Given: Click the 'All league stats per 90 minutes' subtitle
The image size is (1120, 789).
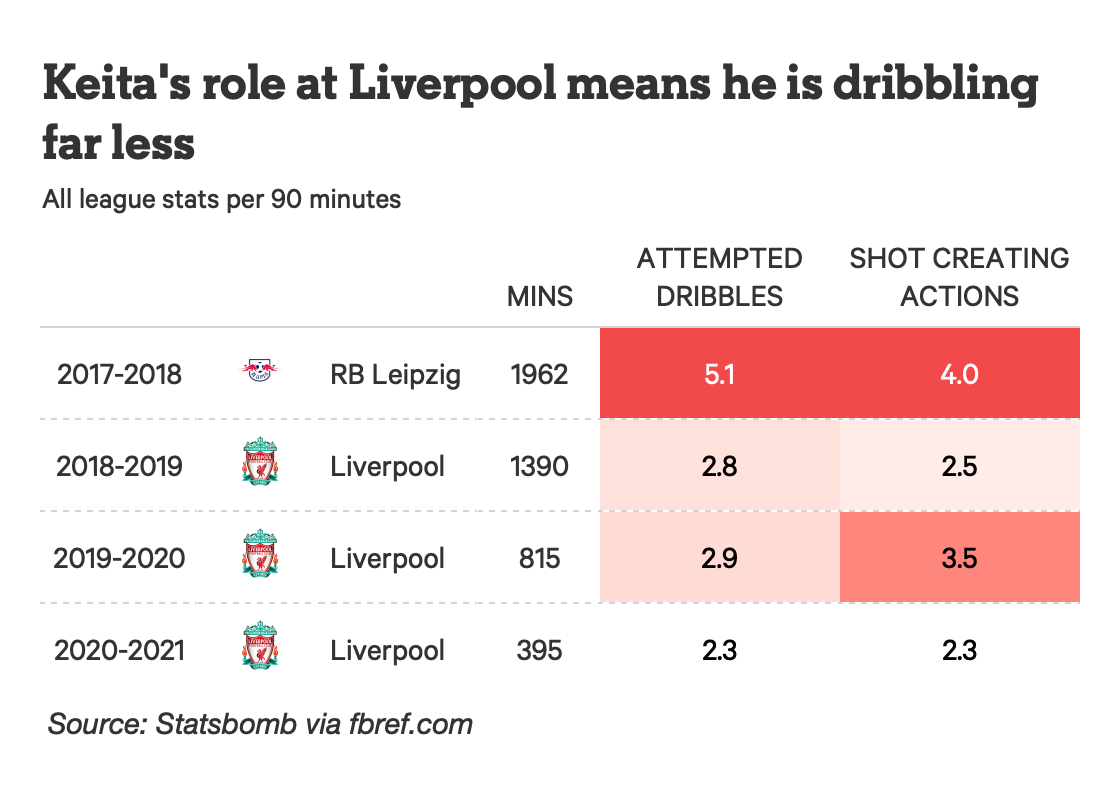Looking at the screenshot, I should [x=222, y=199].
